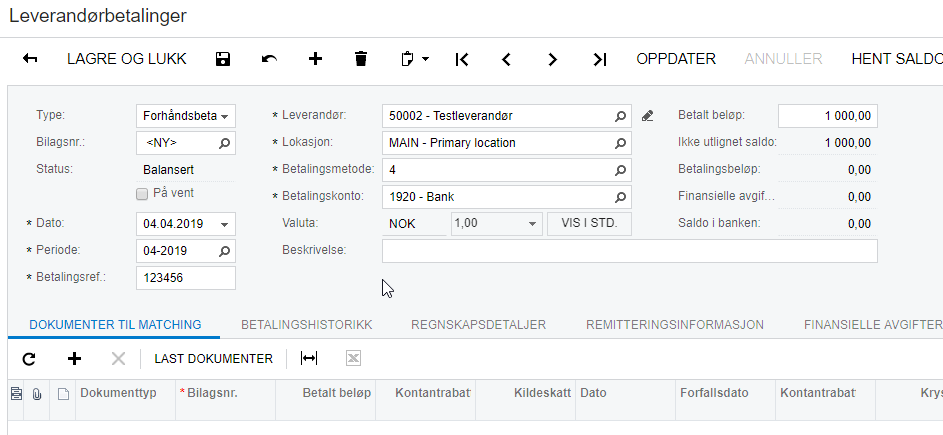Screen dimensions: 943x435
Task: Refresh the documents grid
Action: point(29,359)
